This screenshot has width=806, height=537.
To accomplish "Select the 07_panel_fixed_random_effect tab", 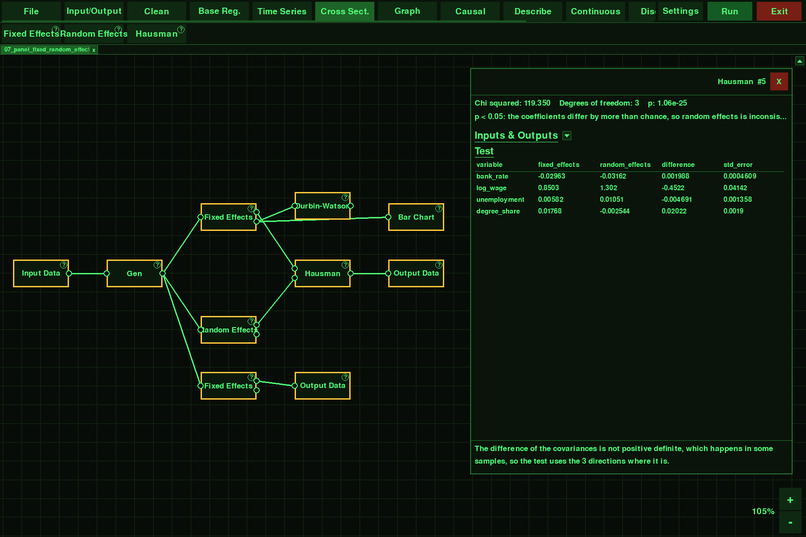I will 47,50.
